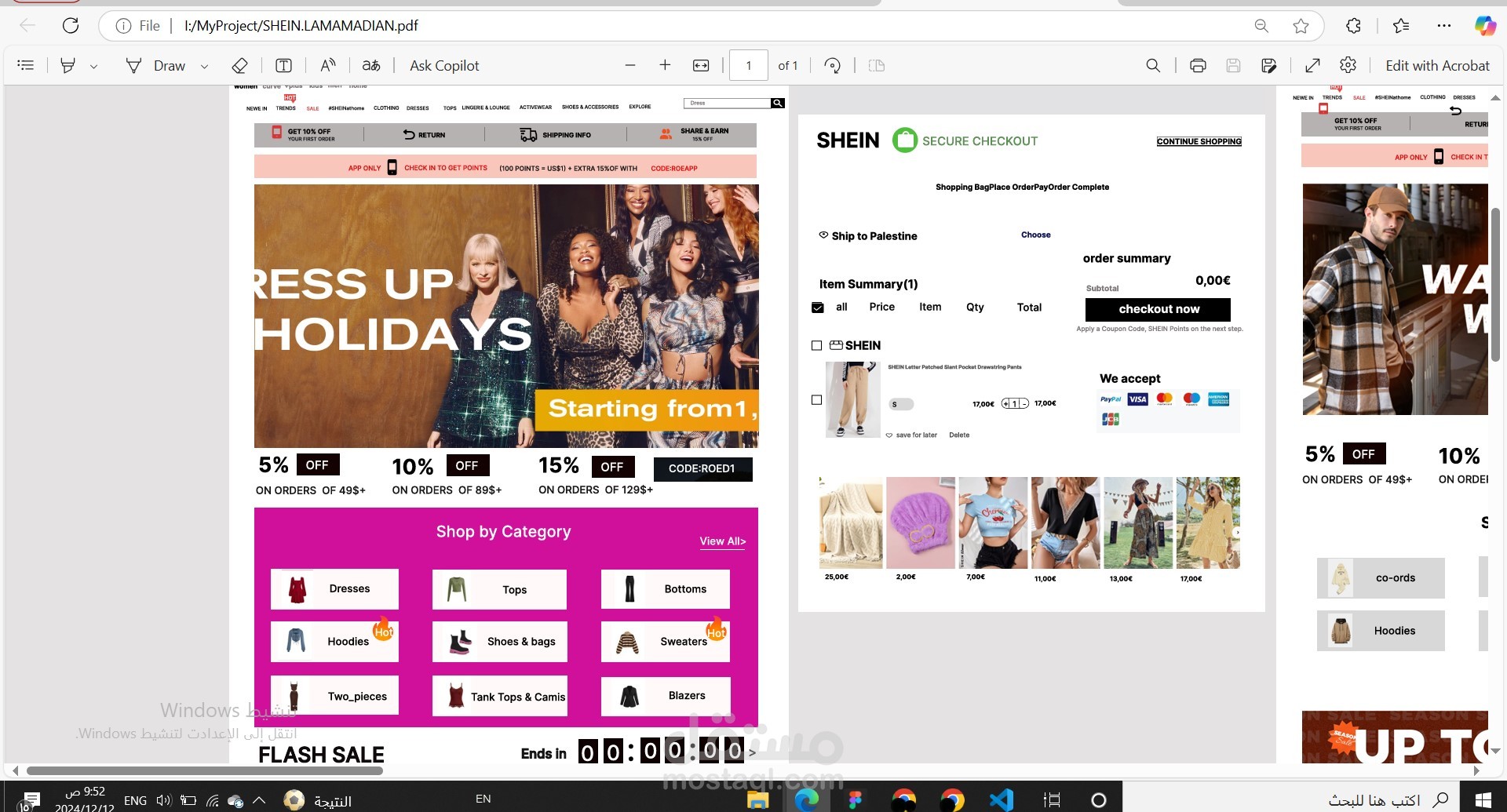Focus the page number field
The image size is (1507, 812).
tap(749, 66)
